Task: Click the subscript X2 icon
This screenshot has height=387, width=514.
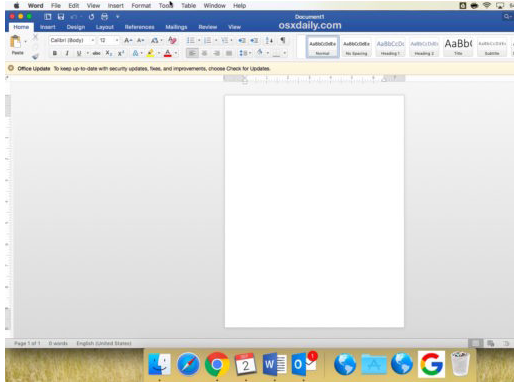Action: (109, 53)
